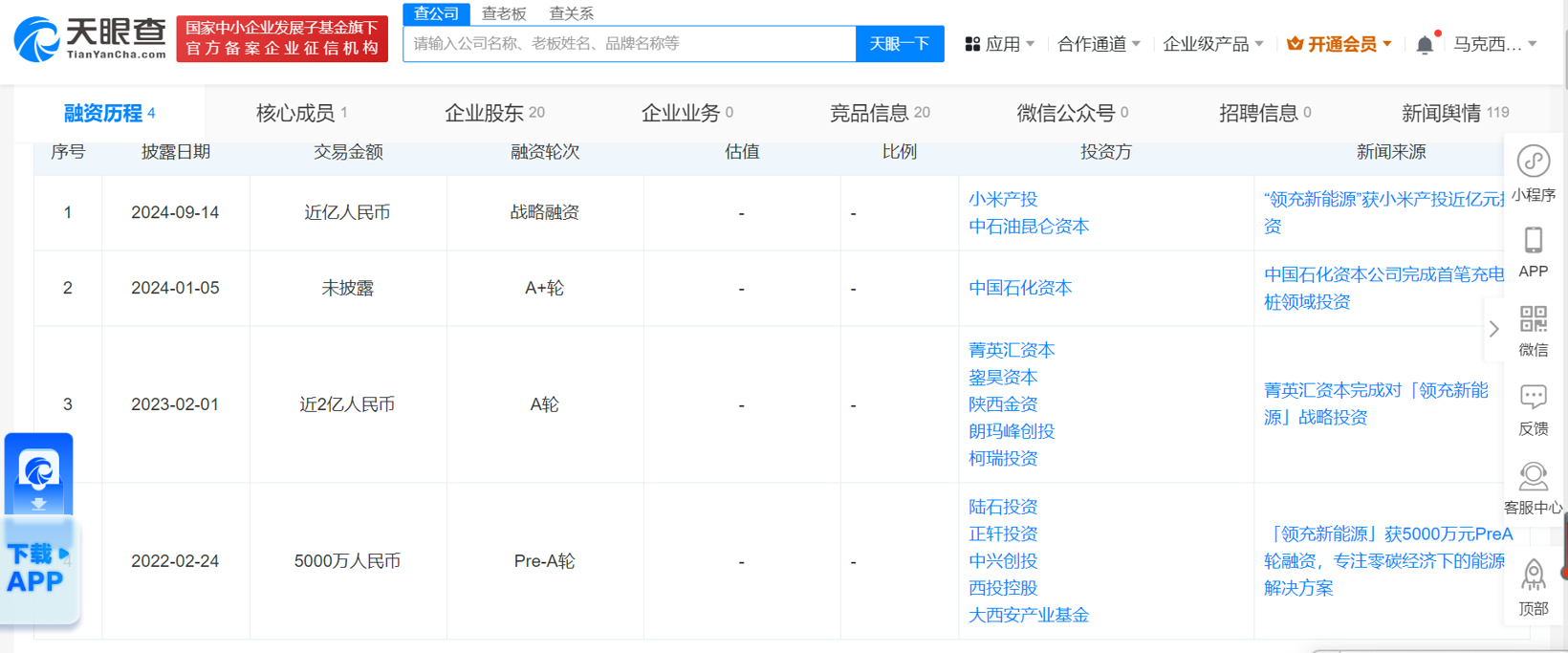Expand the right sidebar collapse arrow
This screenshot has height=653, width=1568.
[x=1493, y=329]
